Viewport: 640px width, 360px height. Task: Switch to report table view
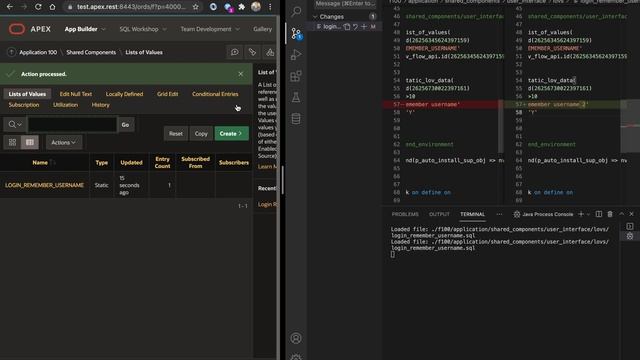coord(30,142)
